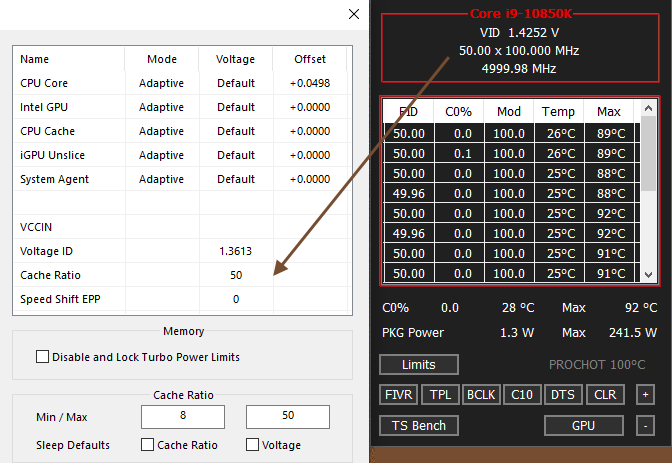Click CLR to clear max values

tap(605, 394)
